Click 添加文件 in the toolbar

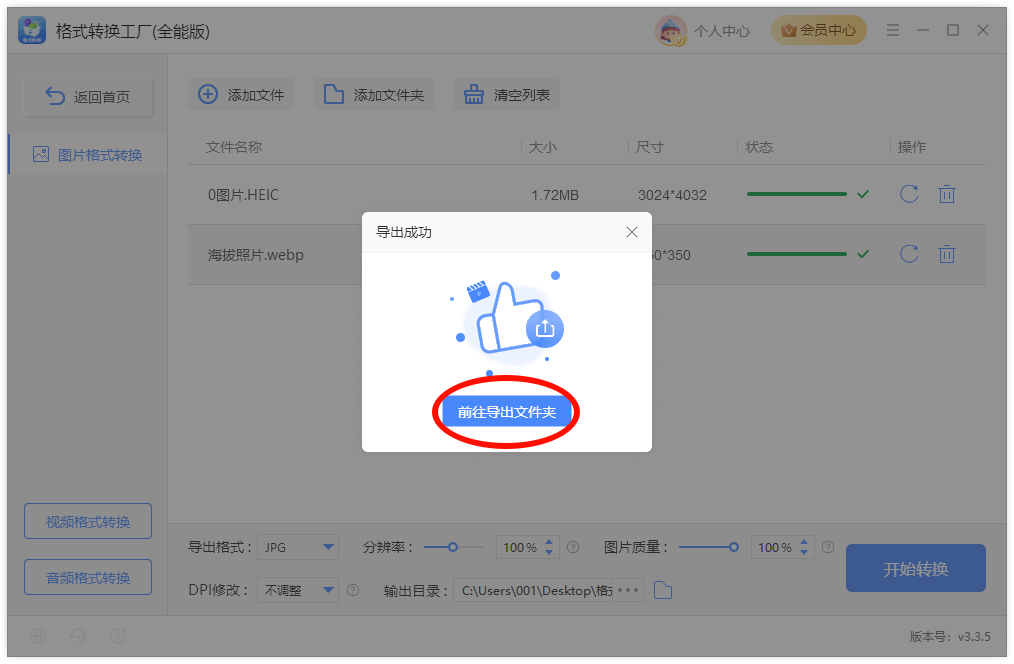click(x=241, y=94)
